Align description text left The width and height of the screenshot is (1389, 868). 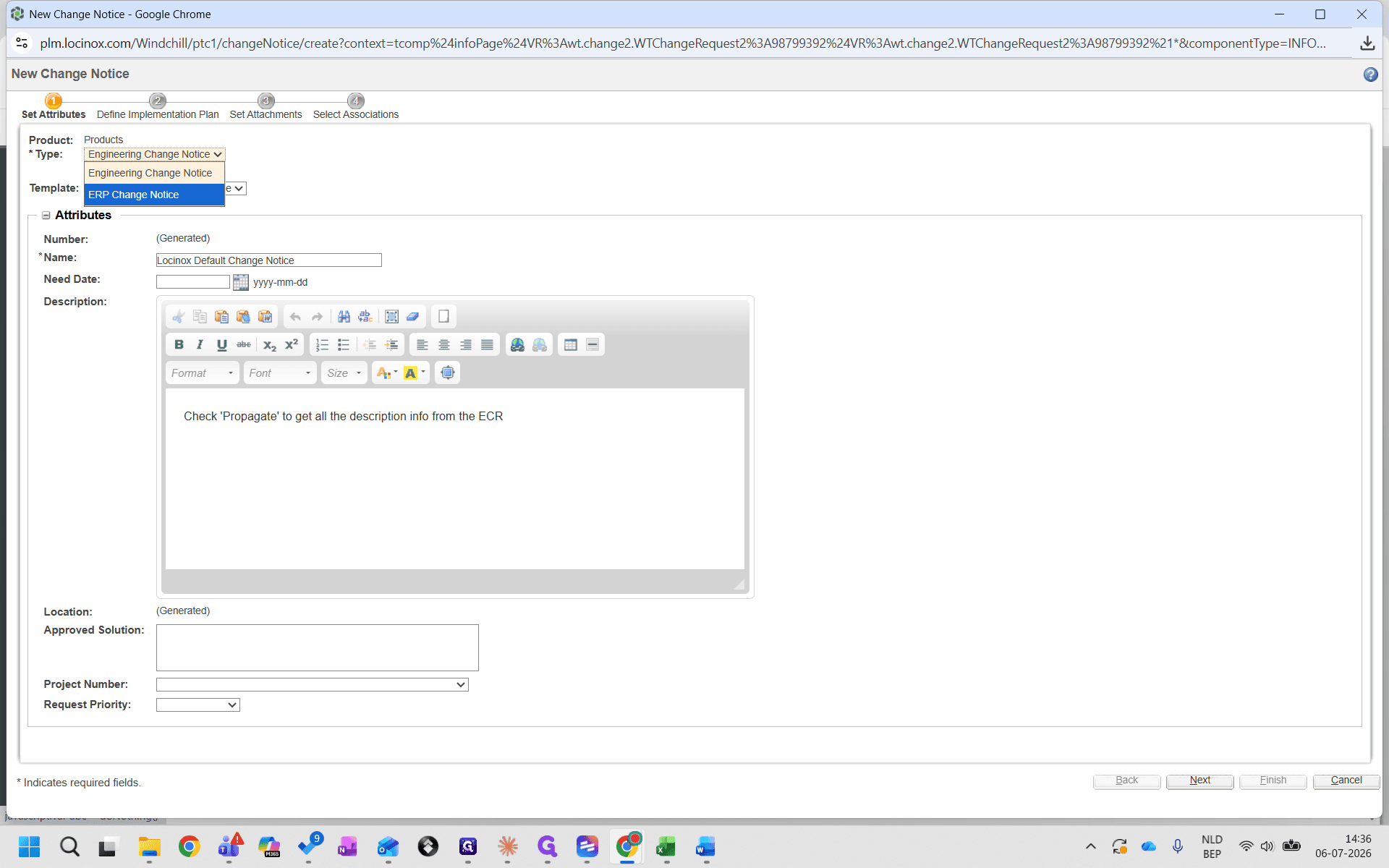pyautogui.click(x=422, y=345)
